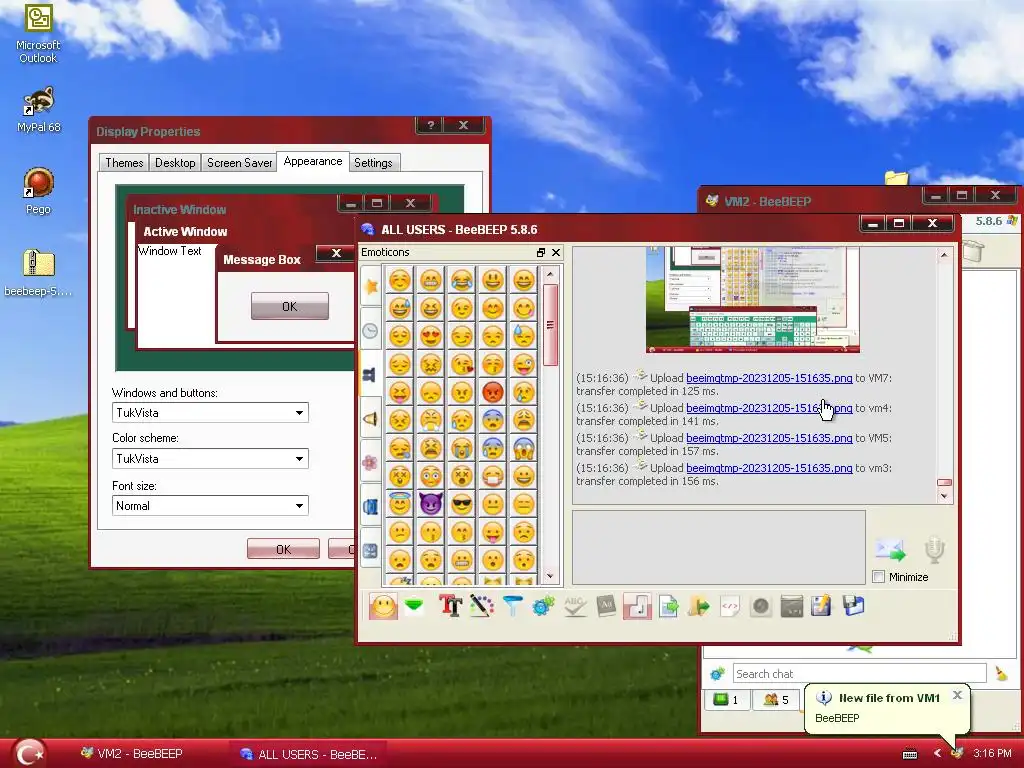Open the font color pencil tool
The width and height of the screenshot is (1024, 768).
pyautogui.click(x=481, y=607)
